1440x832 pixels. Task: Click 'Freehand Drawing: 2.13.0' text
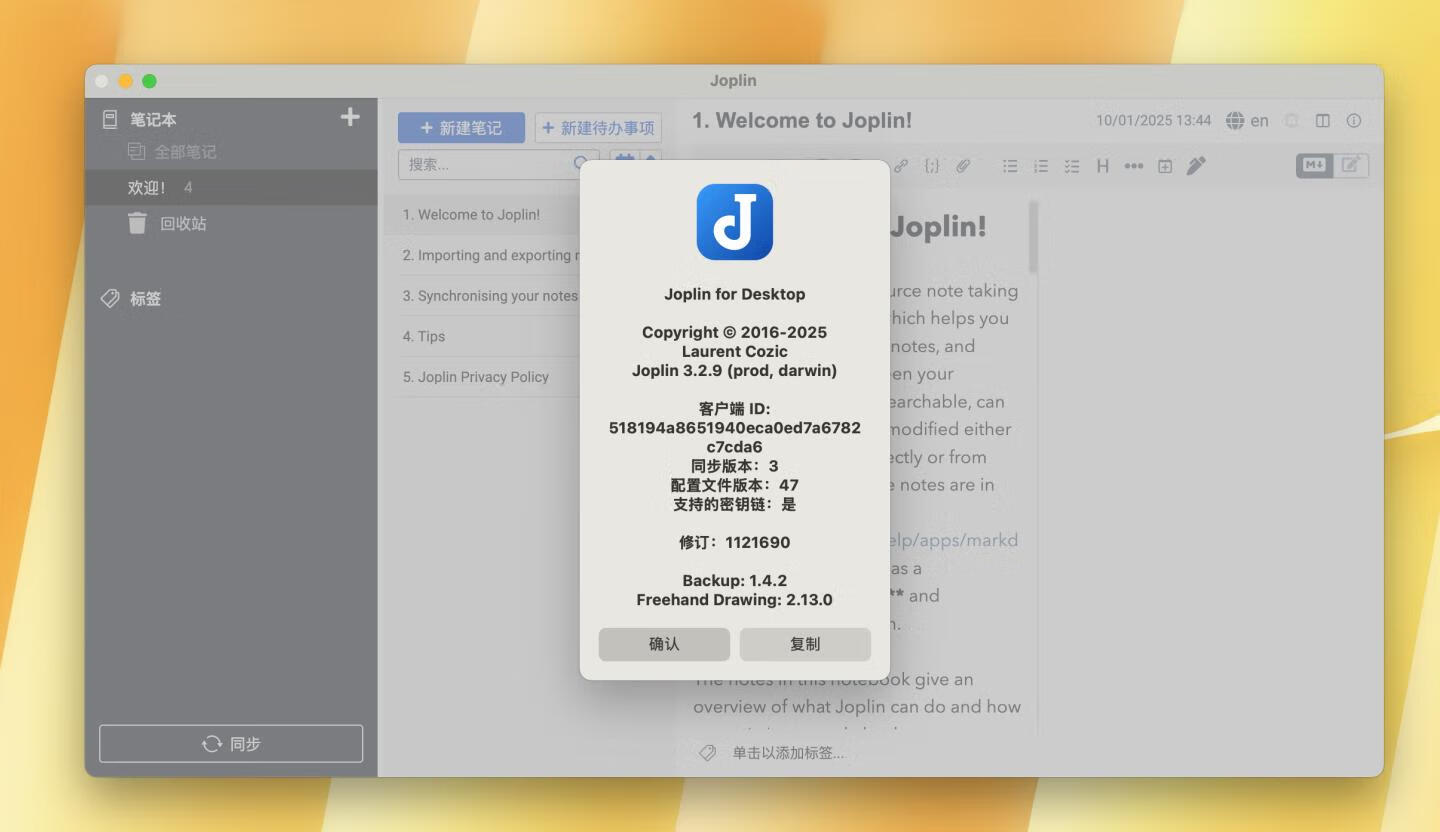[734, 599]
